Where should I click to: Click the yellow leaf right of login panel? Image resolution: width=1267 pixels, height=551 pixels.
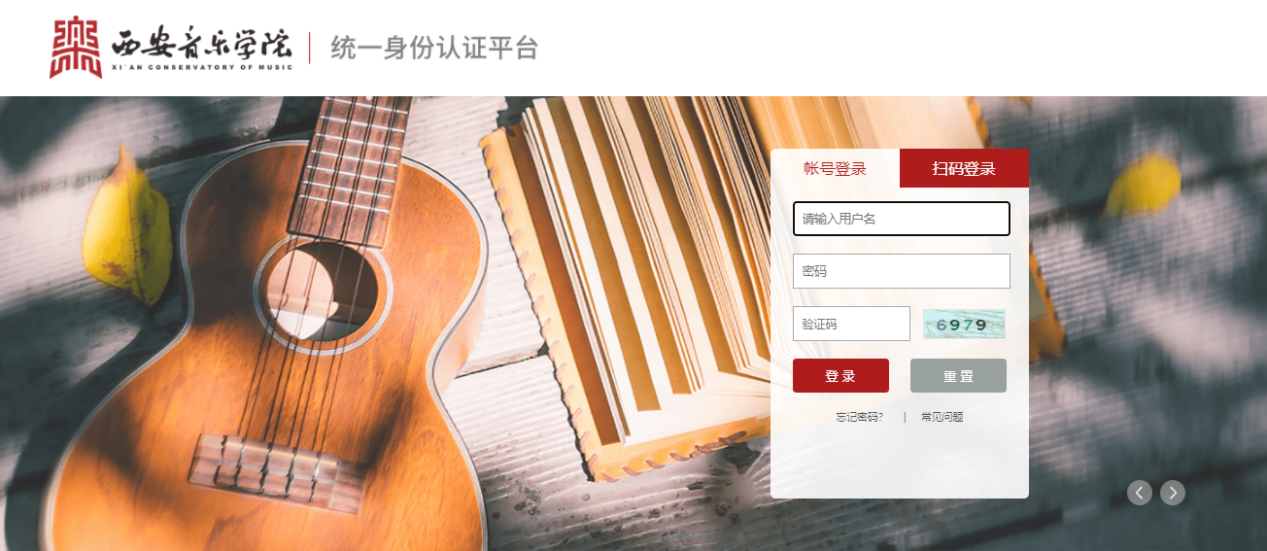tap(1143, 184)
